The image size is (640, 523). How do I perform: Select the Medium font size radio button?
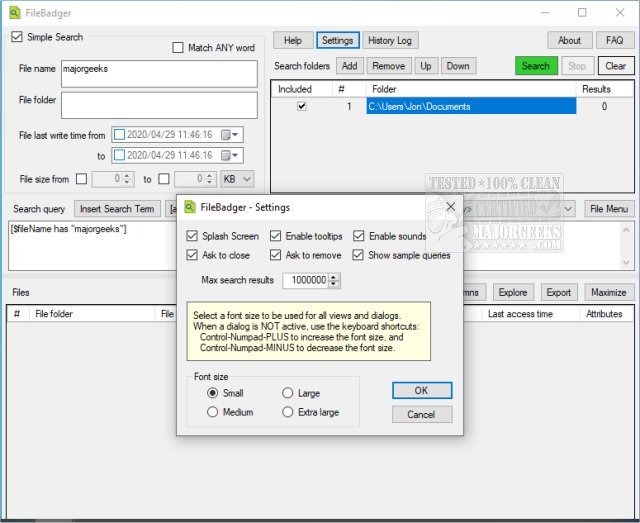point(212,412)
